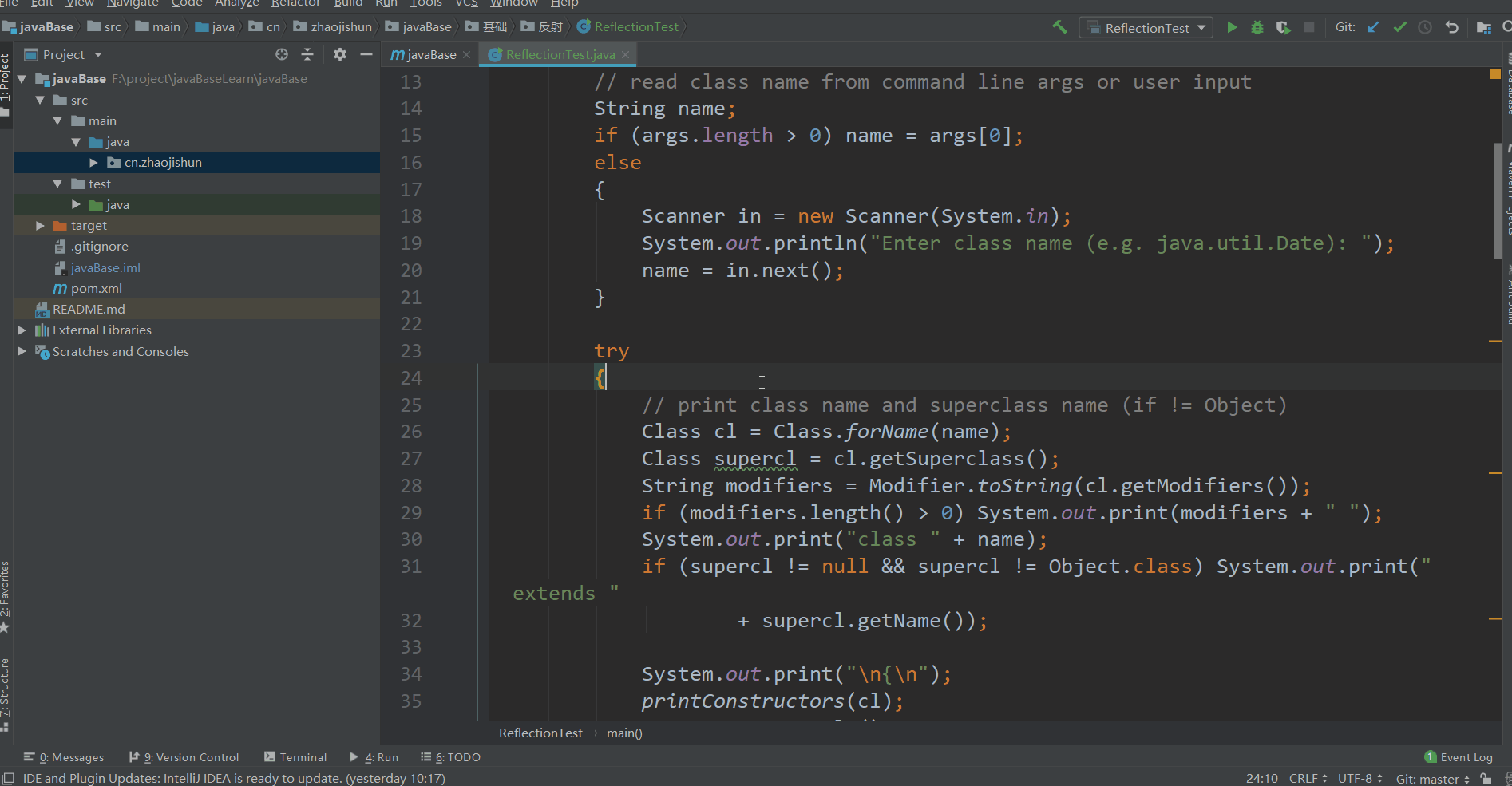1512x786 pixels.
Task: Switch to the javaBase editor tab
Action: (x=424, y=54)
